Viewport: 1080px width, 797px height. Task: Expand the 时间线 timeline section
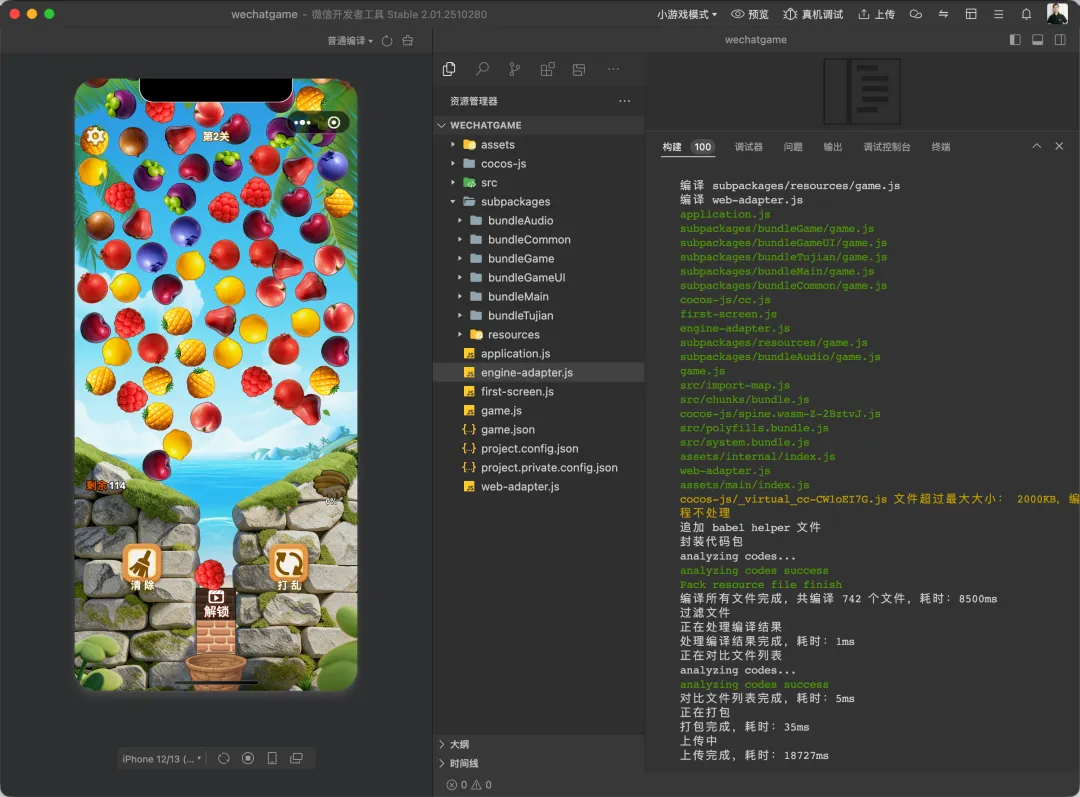click(x=539, y=763)
